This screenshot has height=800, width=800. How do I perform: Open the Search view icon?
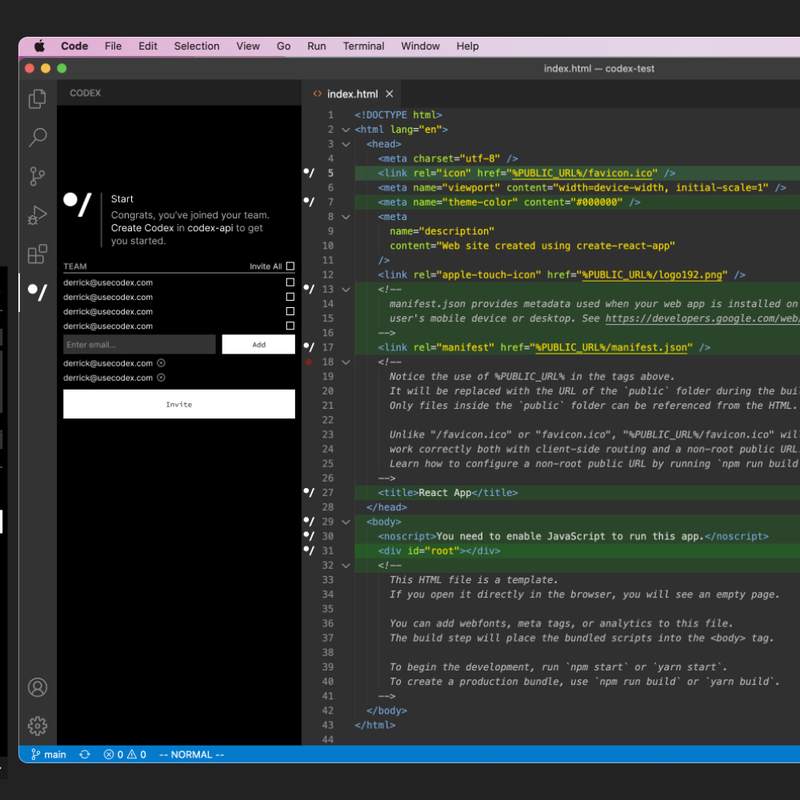tap(38, 138)
